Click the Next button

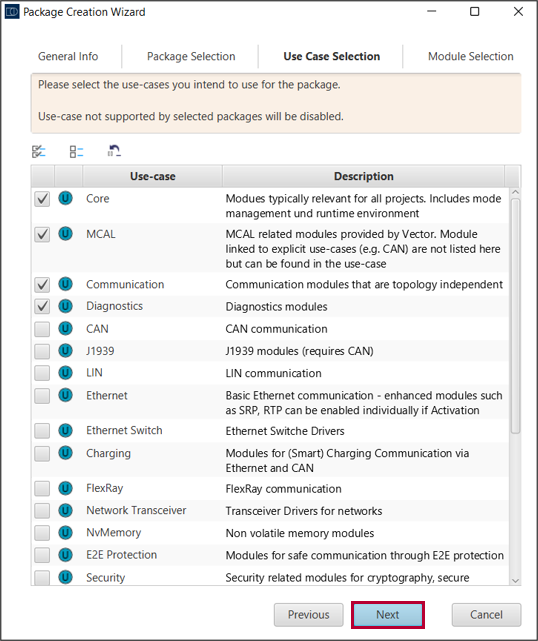click(x=388, y=614)
